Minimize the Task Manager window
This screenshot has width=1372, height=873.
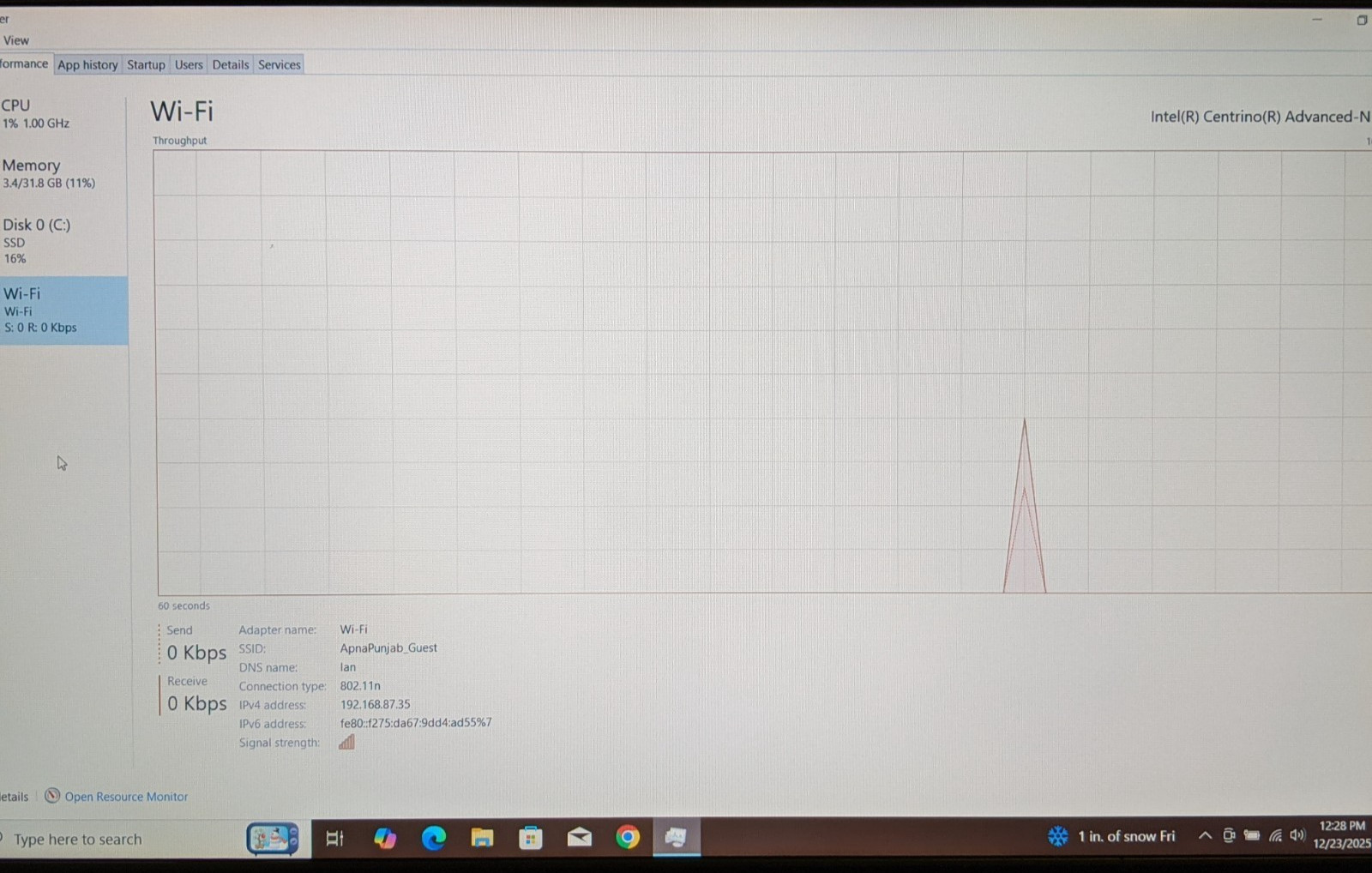coord(1317,20)
